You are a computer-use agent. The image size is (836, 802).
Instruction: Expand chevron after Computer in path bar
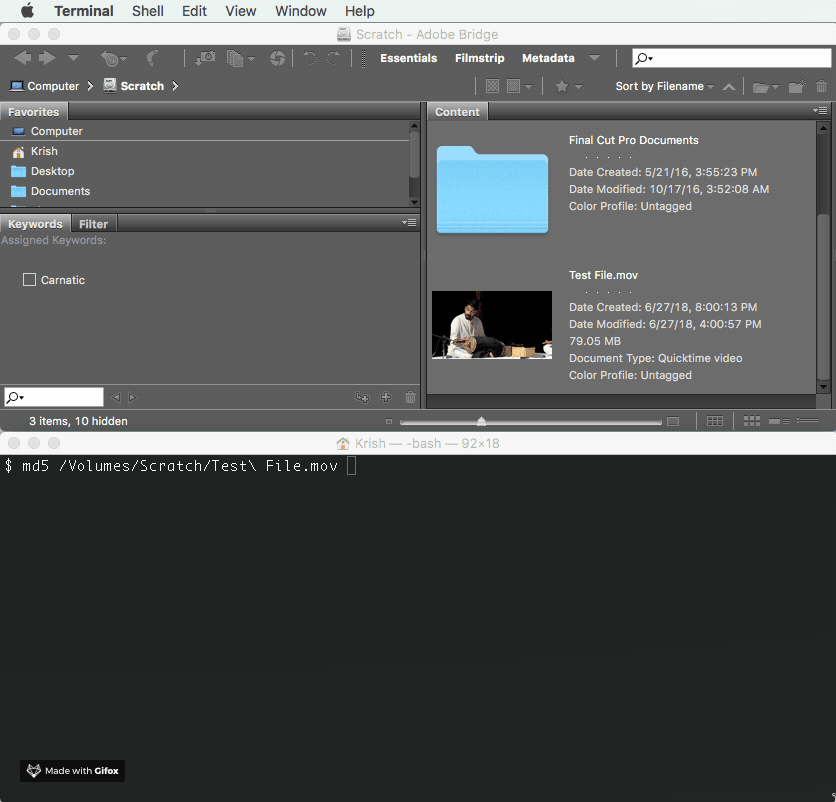90,86
